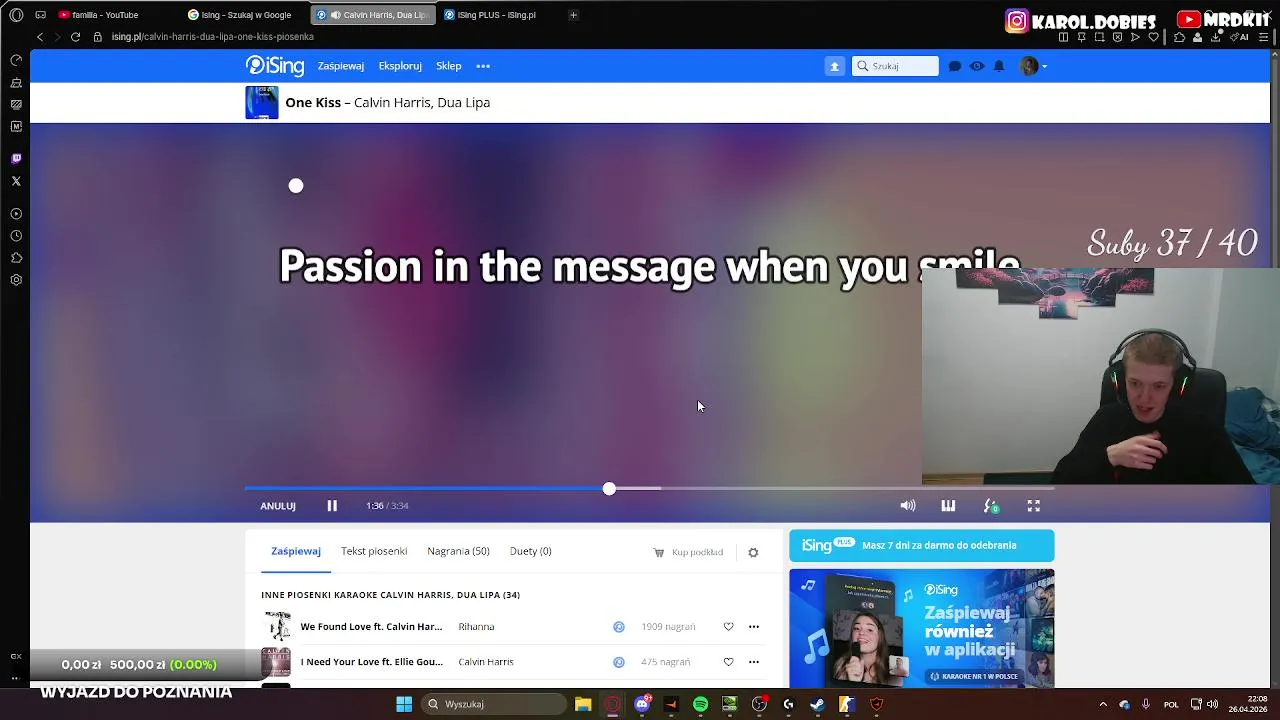Image resolution: width=1280 pixels, height=720 pixels.
Task: Open Opera sidebar settings gear
Action: 16,280
